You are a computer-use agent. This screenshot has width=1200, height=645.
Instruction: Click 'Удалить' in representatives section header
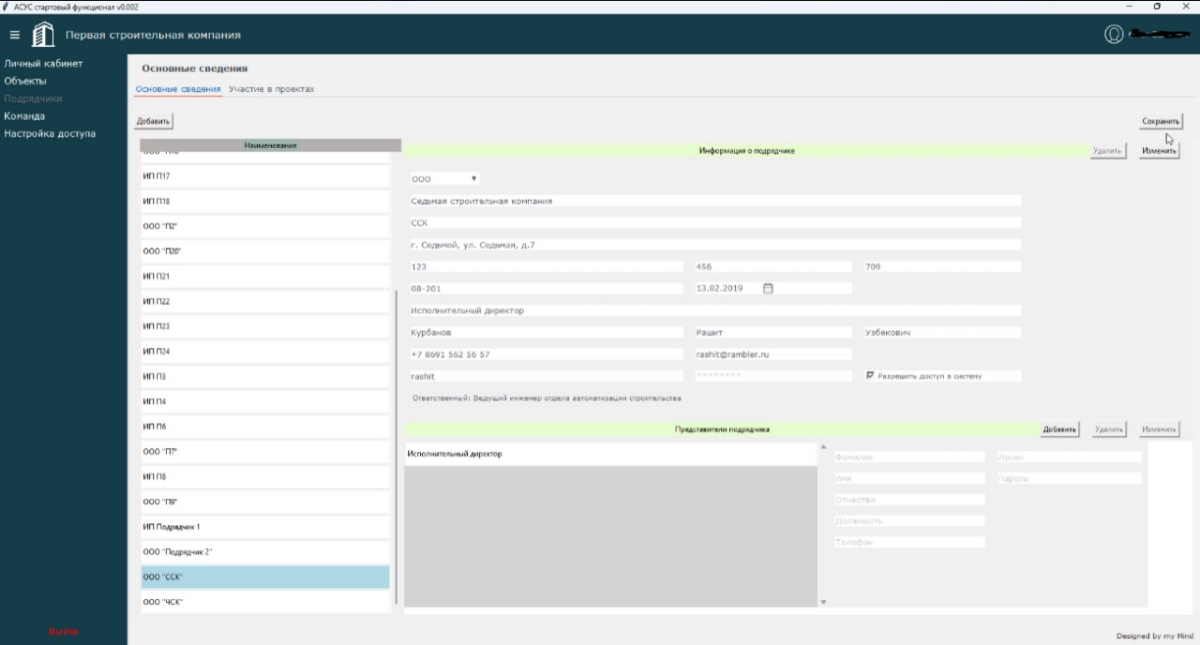click(x=1109, y=429)
